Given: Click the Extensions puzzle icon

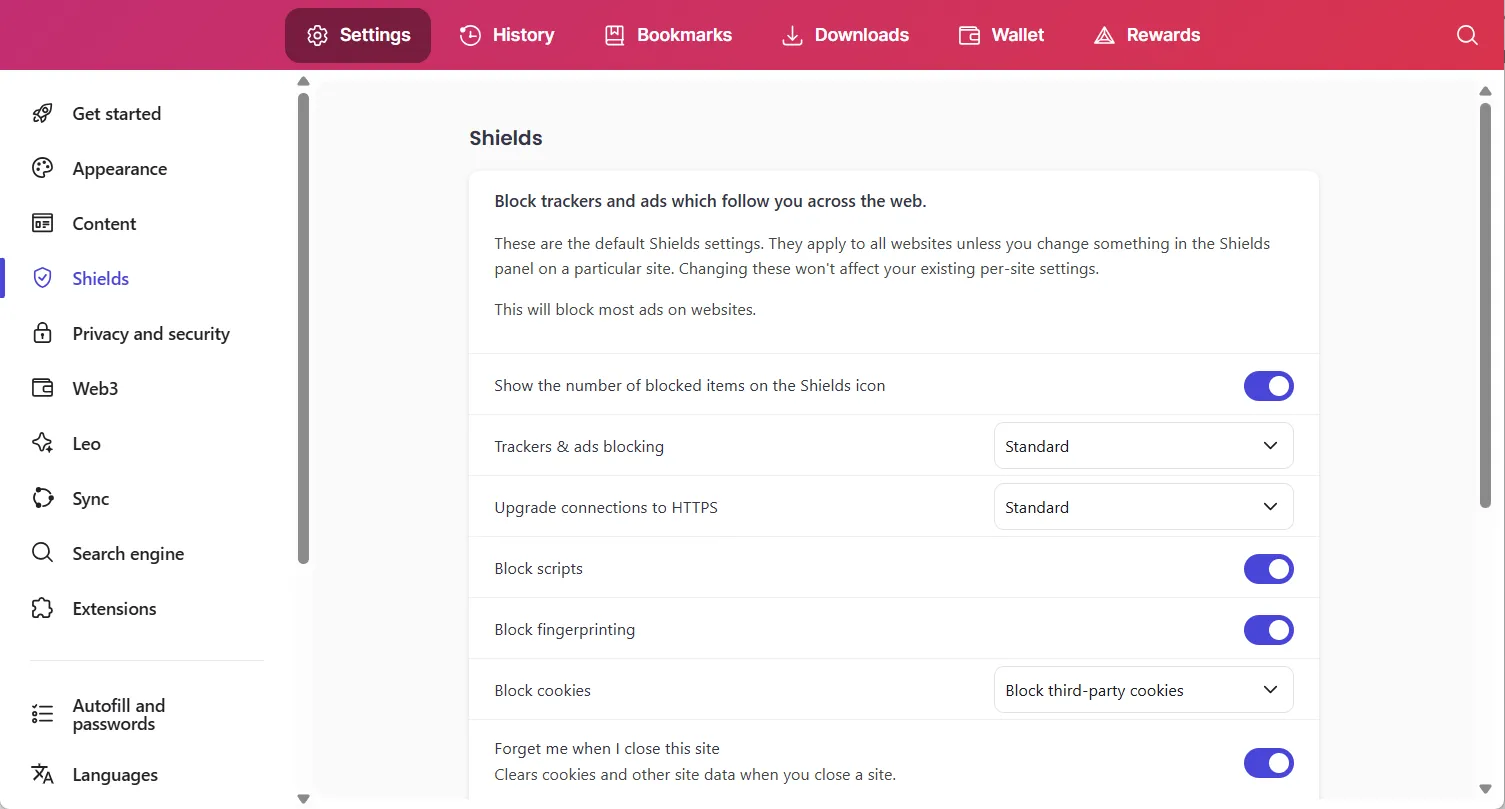Looking at the screenshot, I should pos(42,609).
